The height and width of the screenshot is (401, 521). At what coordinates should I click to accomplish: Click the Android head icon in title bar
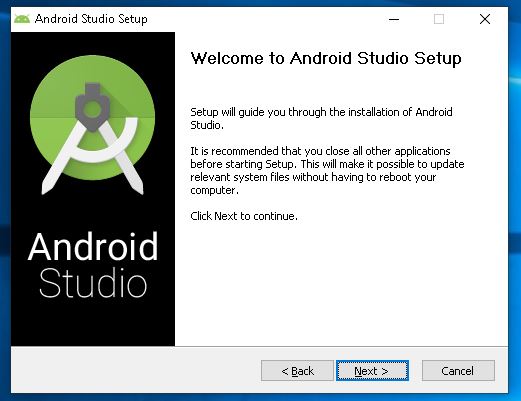tap(22, 19)
